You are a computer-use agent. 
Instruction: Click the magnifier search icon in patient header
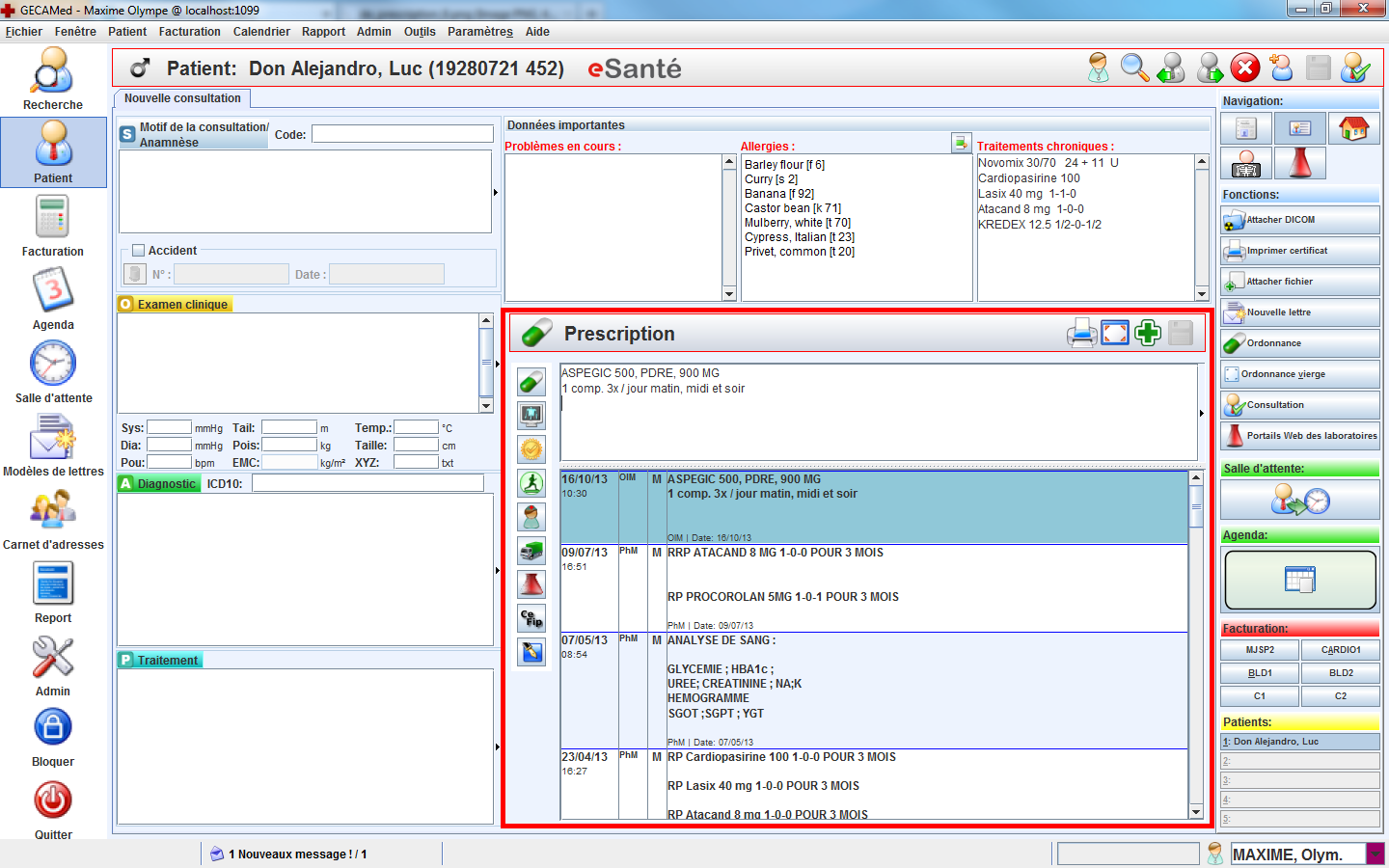(x=1134, y=68)
